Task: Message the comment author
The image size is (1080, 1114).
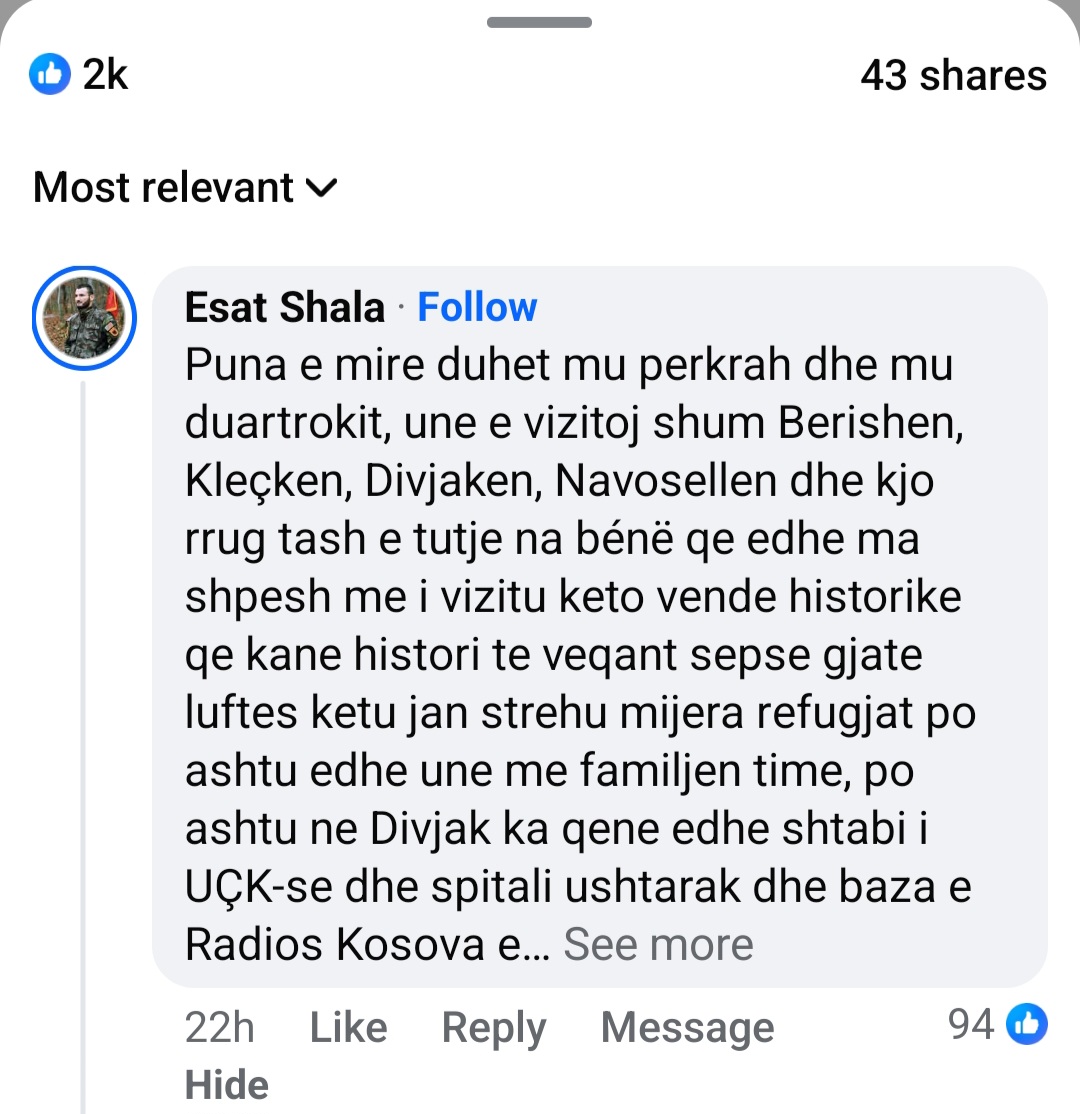Action: (x=687, y=1027)
